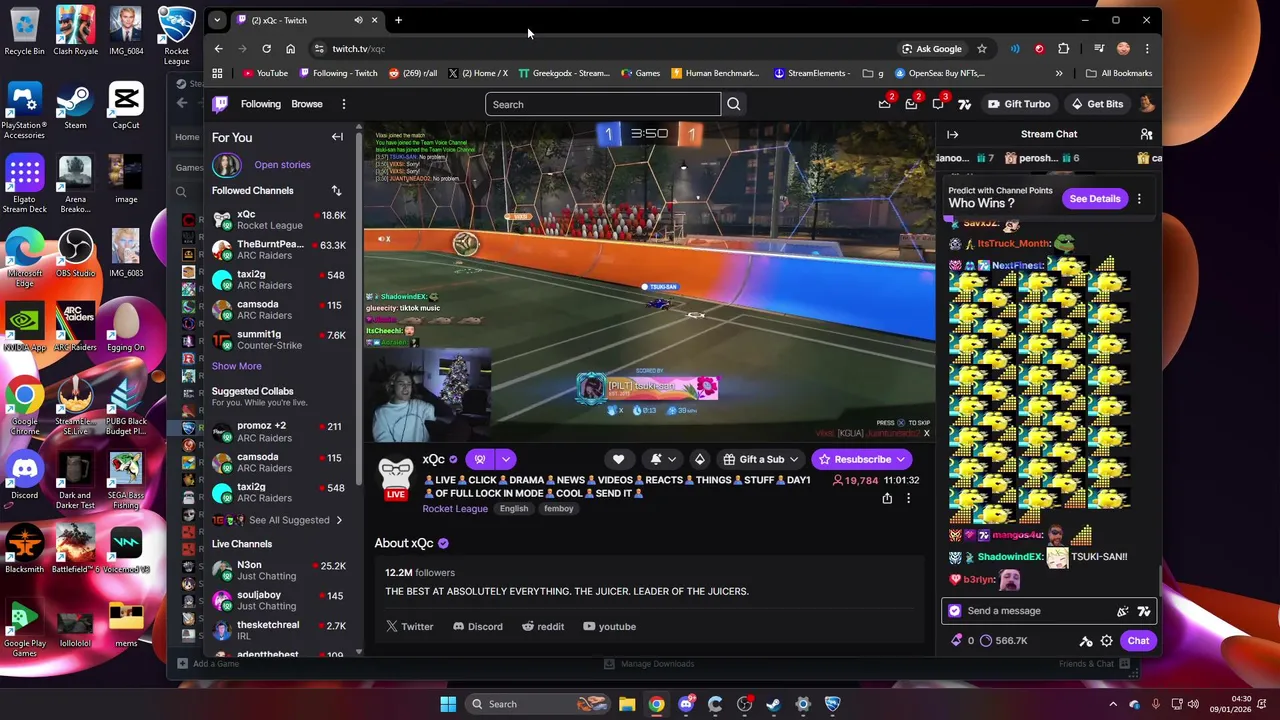Share the stream via share icon
Viewport: 1280px width, 720px height.
click(x=887, y=498)
